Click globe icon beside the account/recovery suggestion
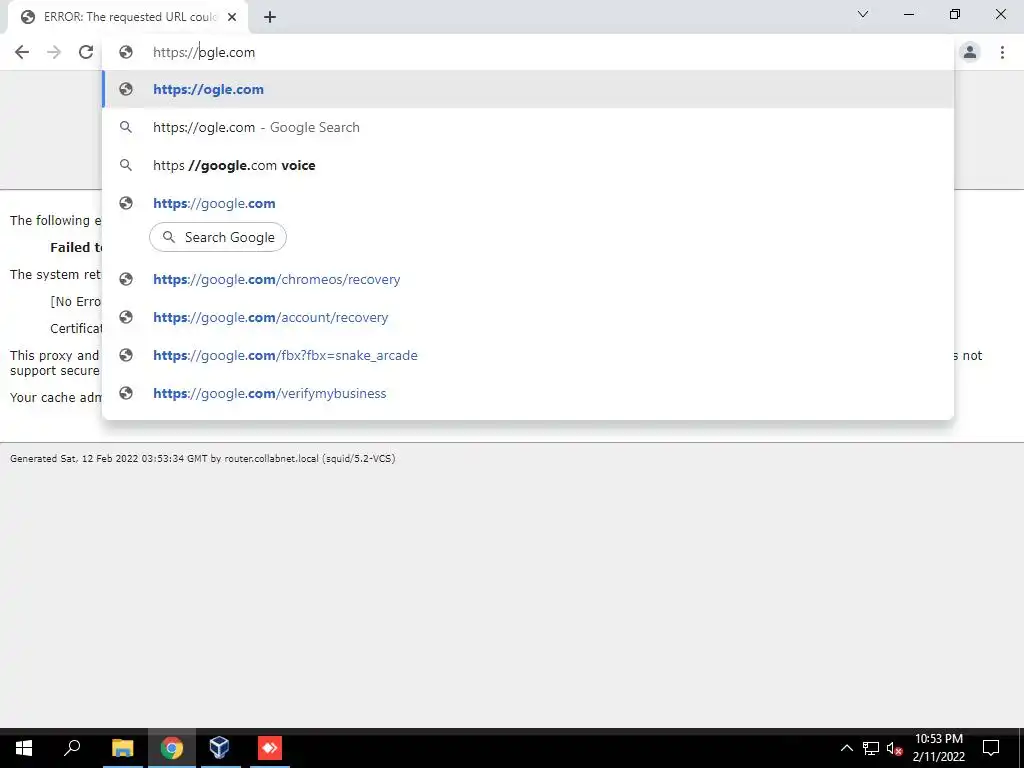Image resolution: width=1024 pixels, height=768 pixels. coord(126,317)
